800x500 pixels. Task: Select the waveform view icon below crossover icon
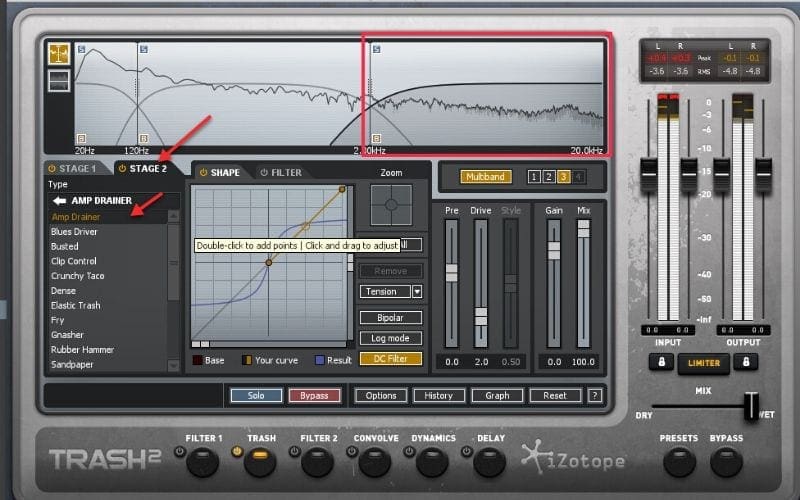point(59,81)
